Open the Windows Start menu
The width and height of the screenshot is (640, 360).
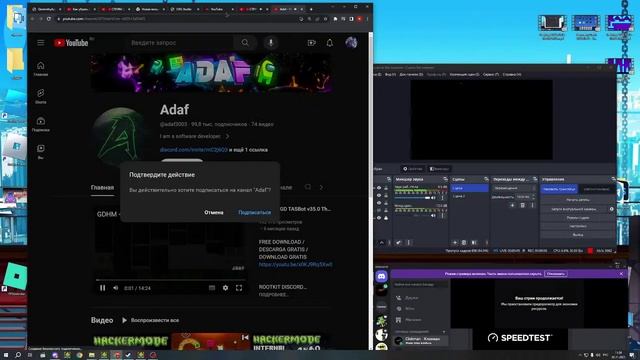[x=5, y=355]
